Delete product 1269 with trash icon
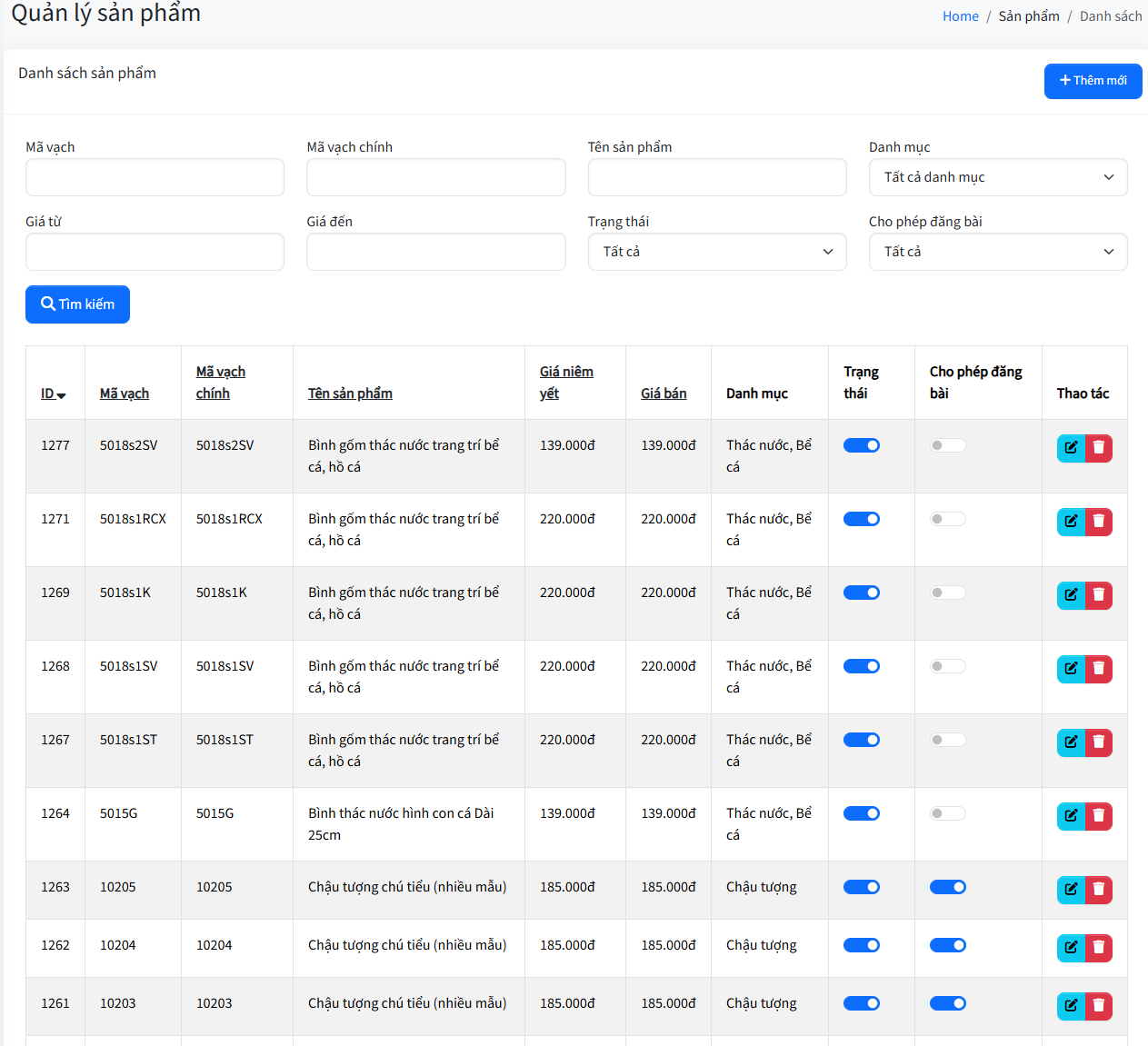1148x1046 pixels. pos(1099,595)
